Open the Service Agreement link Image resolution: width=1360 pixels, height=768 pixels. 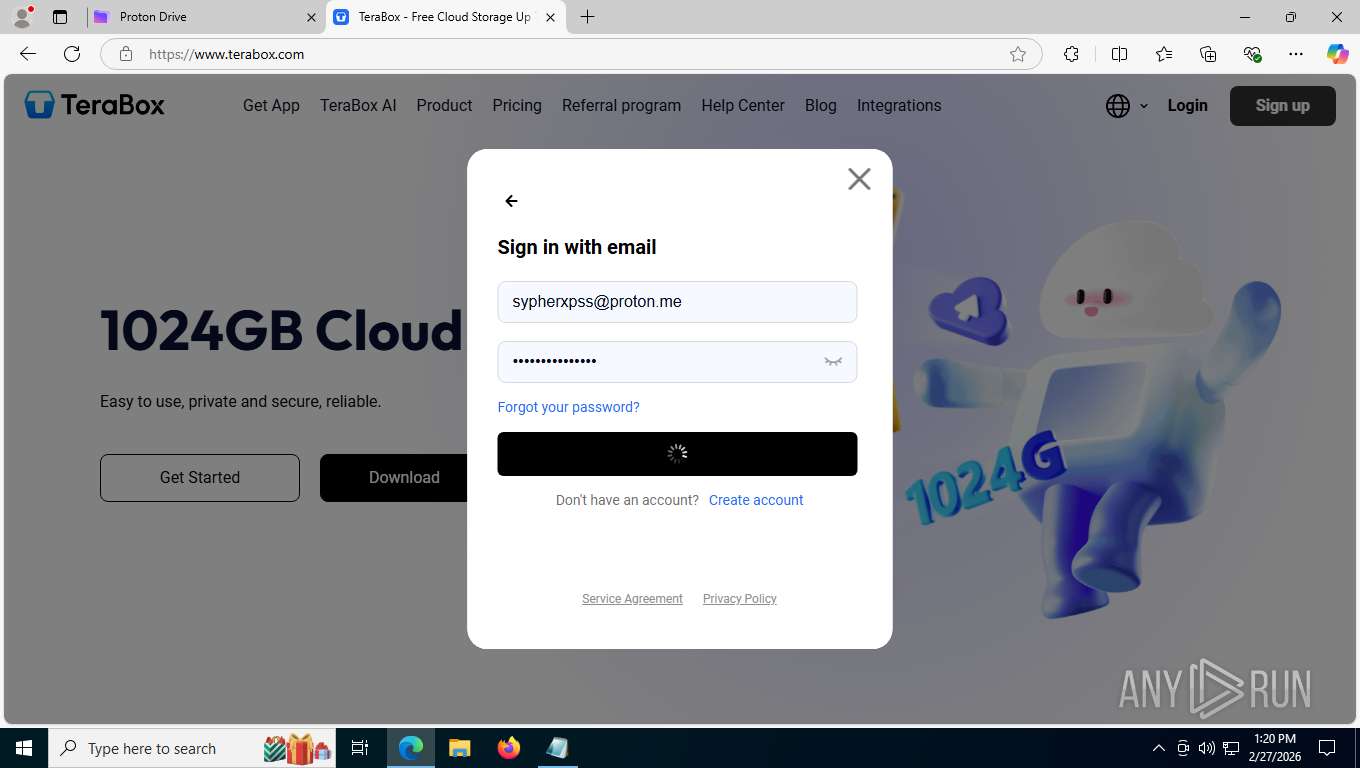click(x=632, y=599)
